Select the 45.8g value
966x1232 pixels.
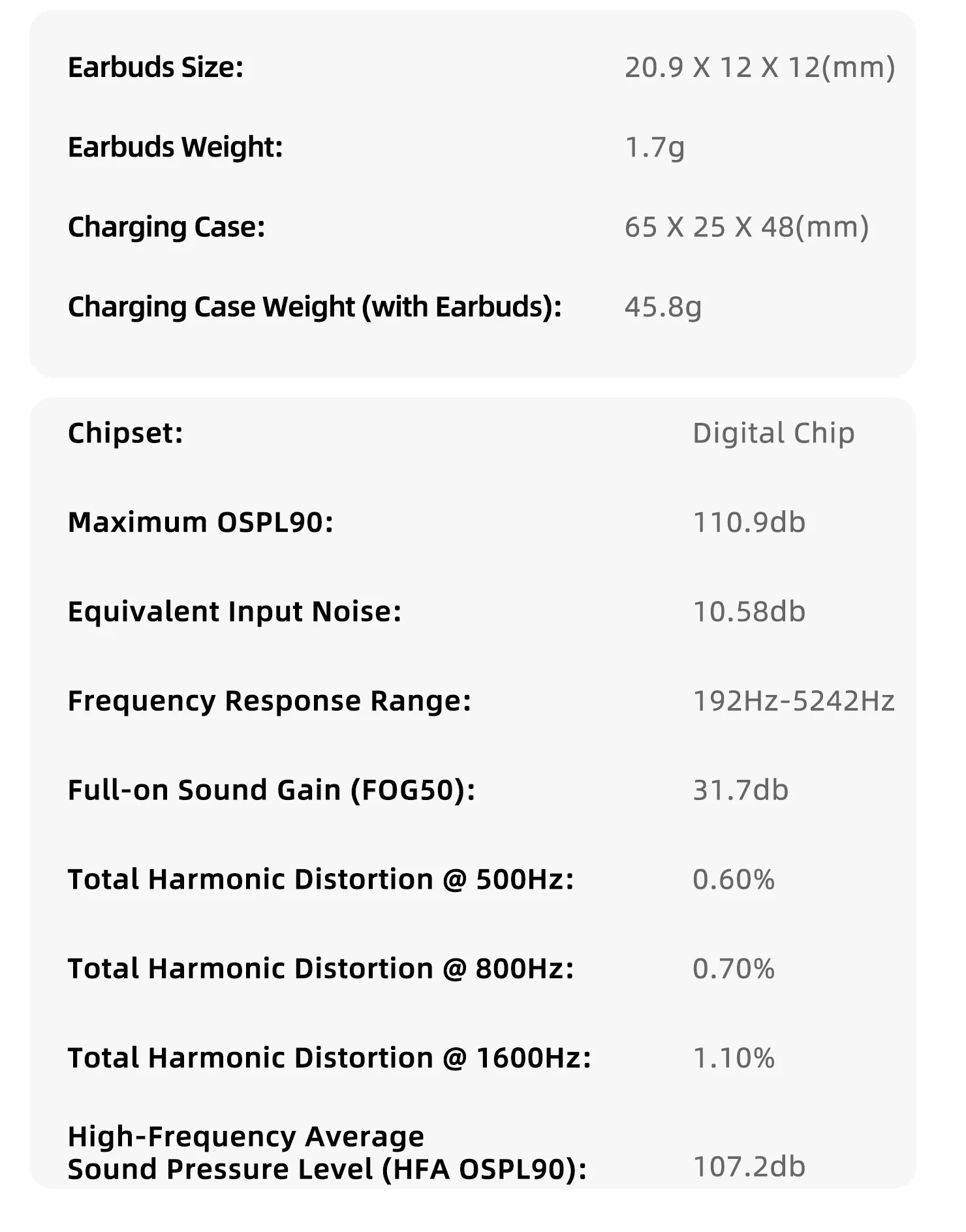point(663,307)
